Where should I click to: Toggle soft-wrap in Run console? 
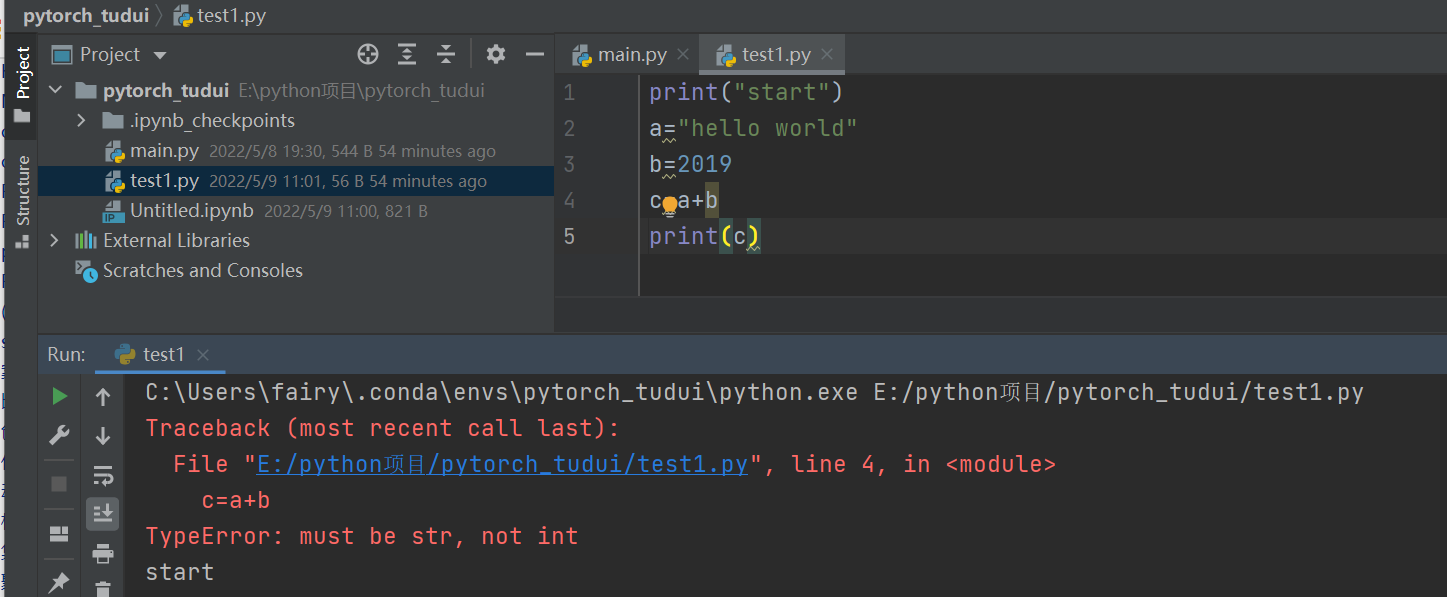(102, 475)
